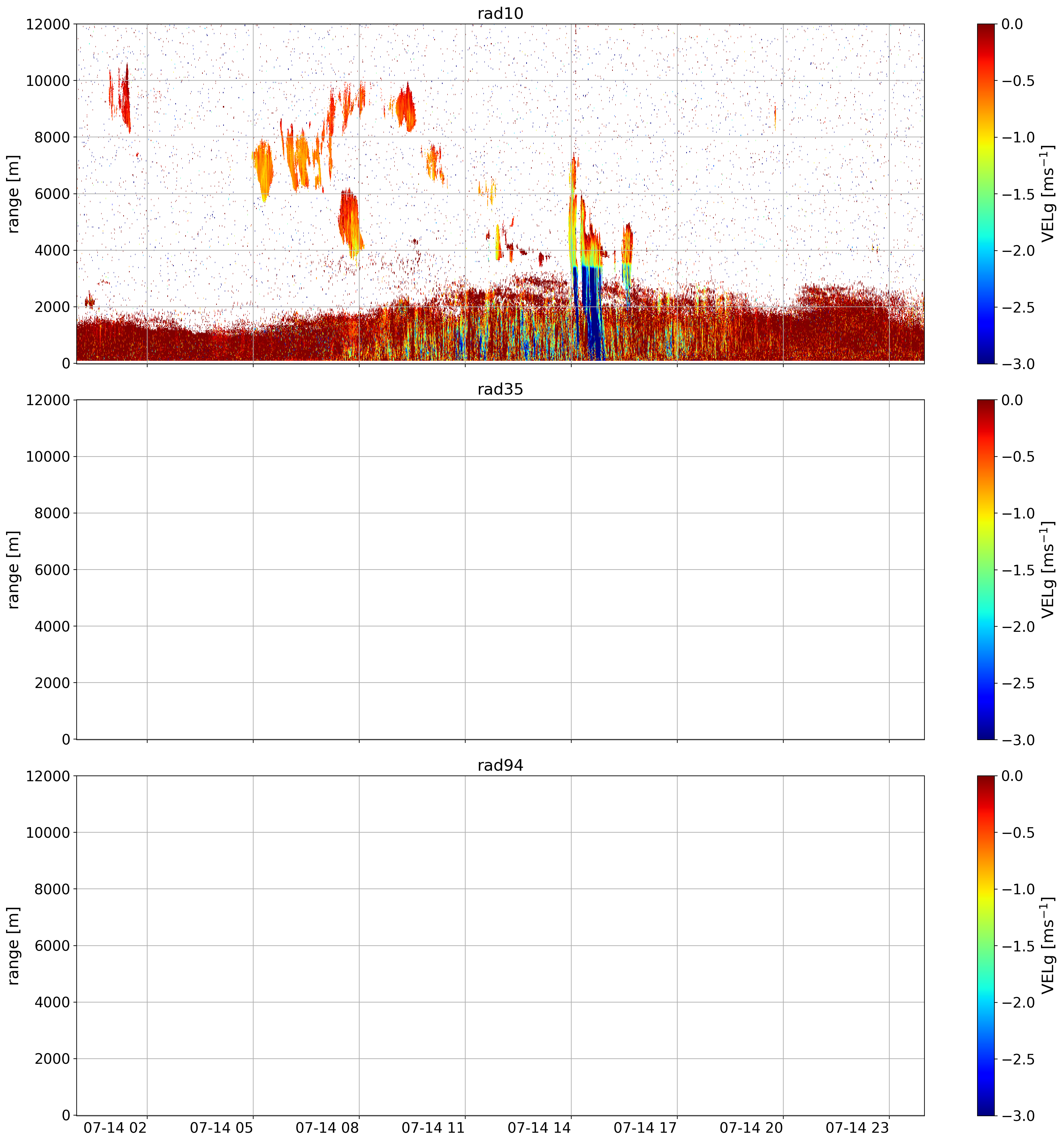Click the '07-14 11' time axis label
Screen dimensions: 1064x1142
point(433,1128)
